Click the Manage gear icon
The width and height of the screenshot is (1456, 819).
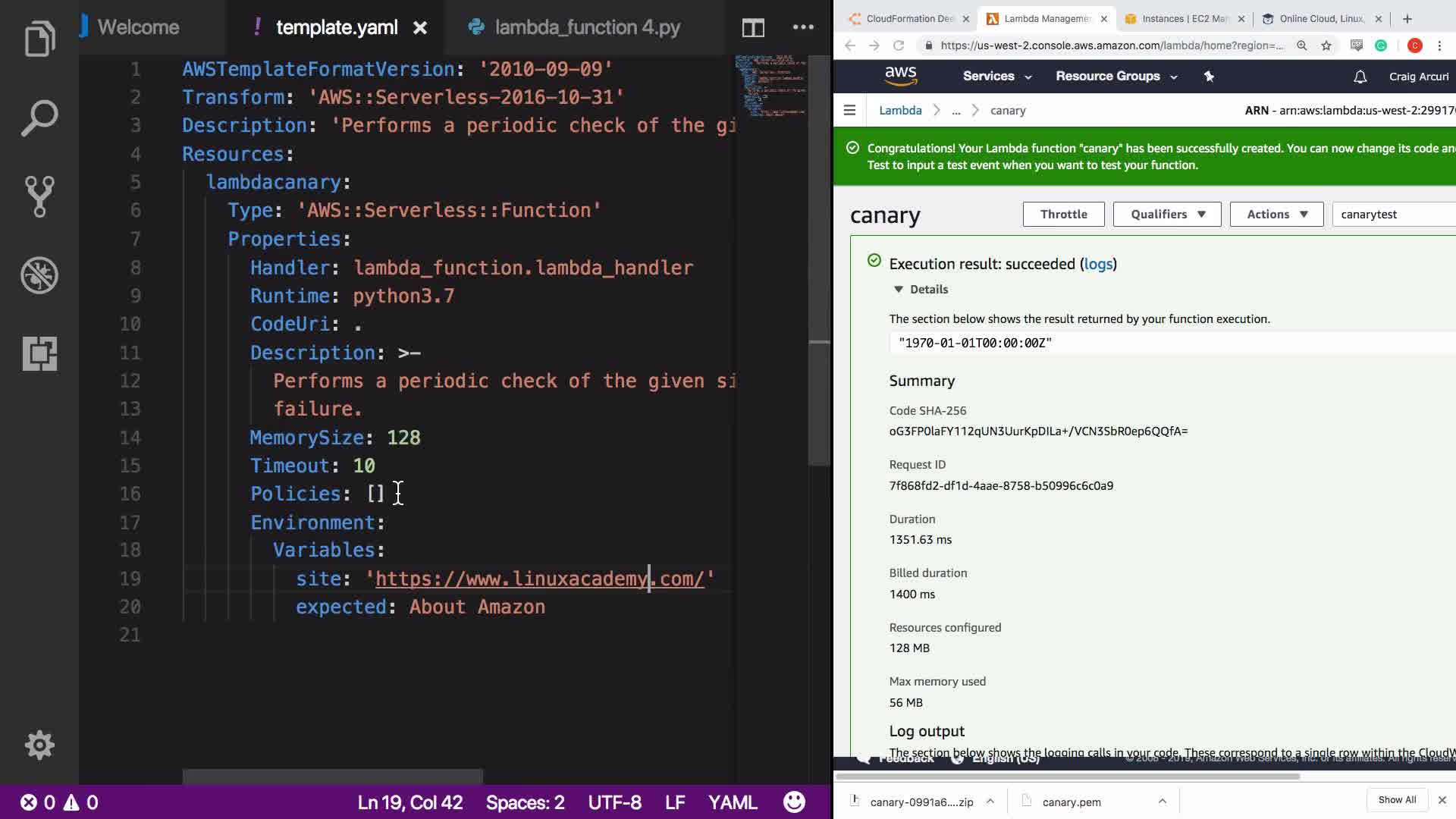pos(39,745)
